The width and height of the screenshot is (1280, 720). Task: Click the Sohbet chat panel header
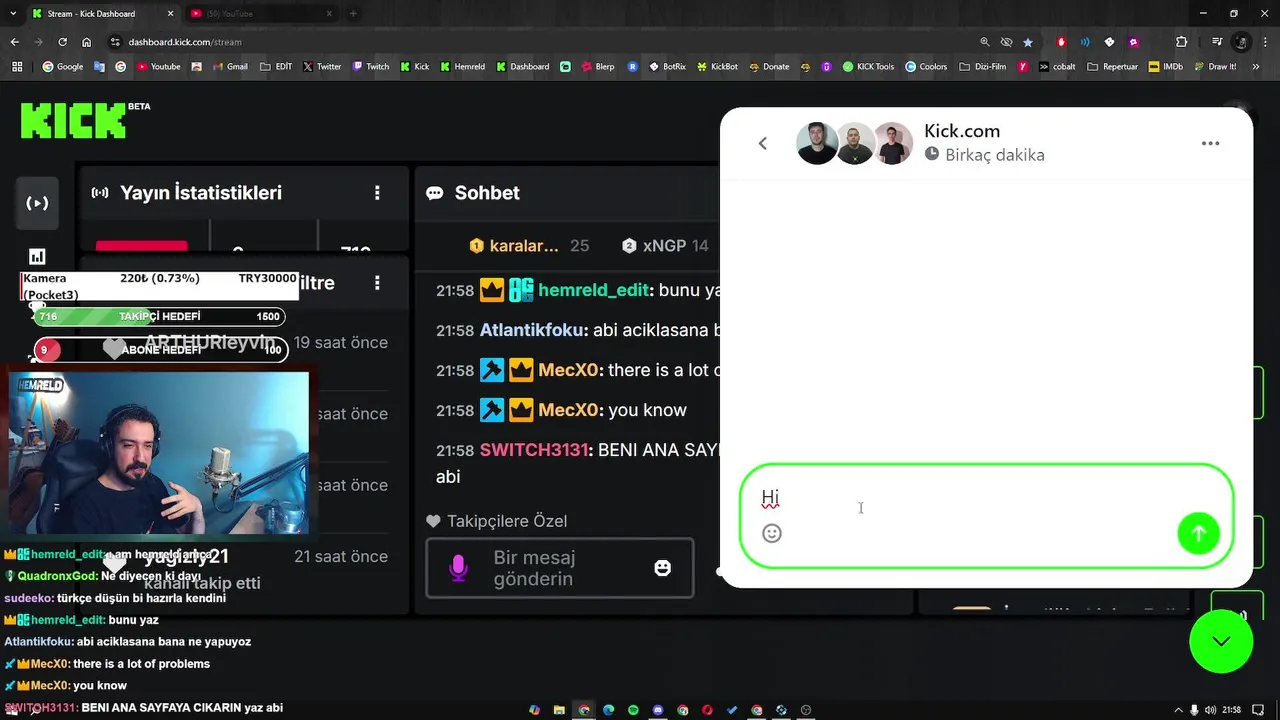(x=487, y=193)
